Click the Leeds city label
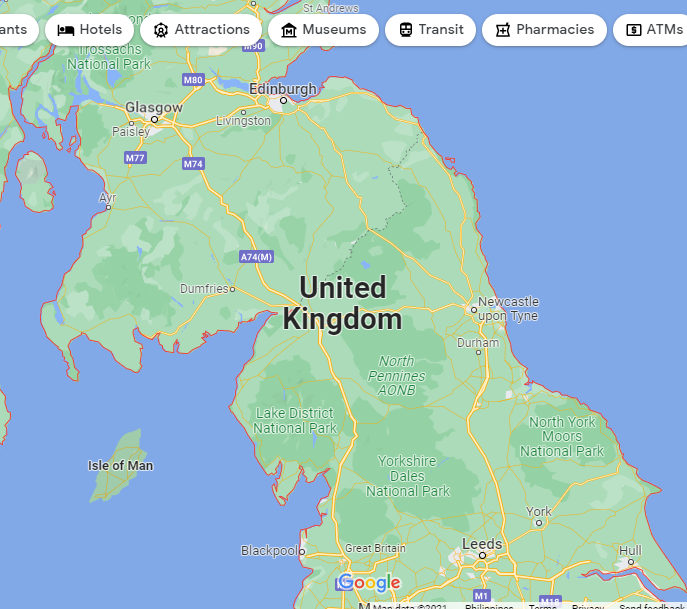The width and height of the screenshot is (687, 609). [482, 544]
